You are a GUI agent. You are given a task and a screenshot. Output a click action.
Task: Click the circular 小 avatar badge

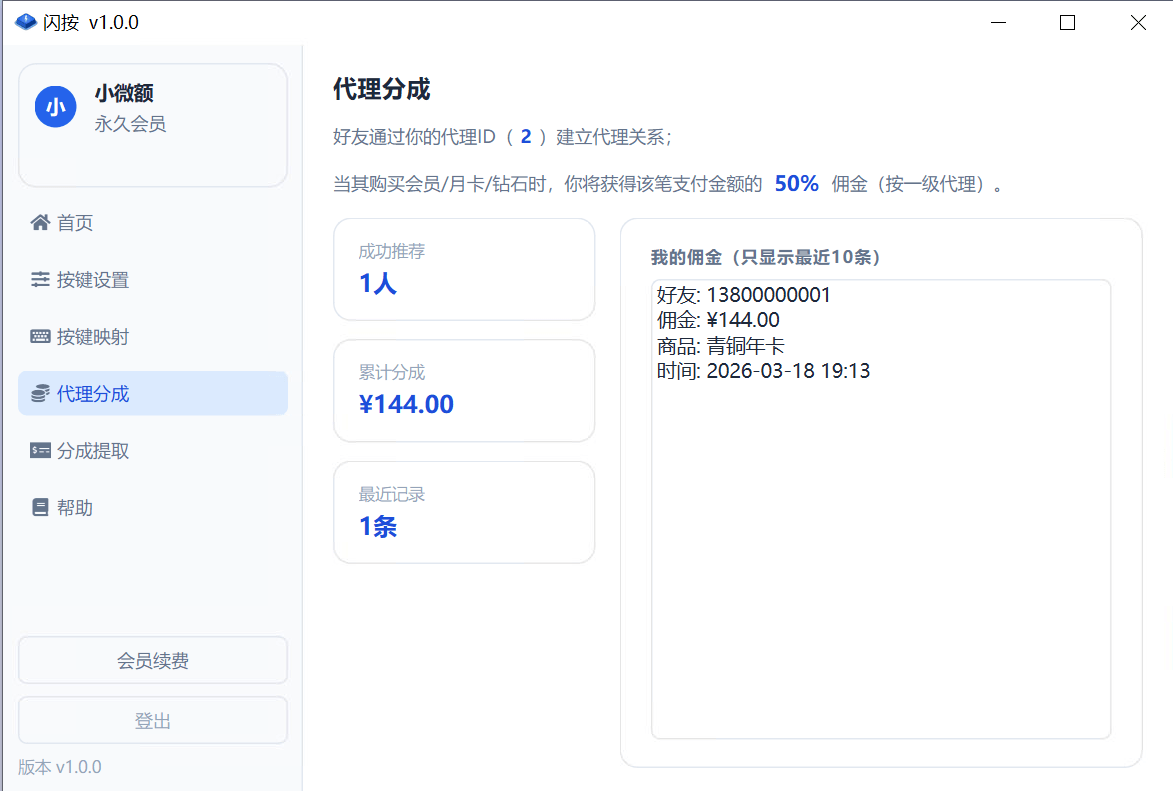point(55,105)
